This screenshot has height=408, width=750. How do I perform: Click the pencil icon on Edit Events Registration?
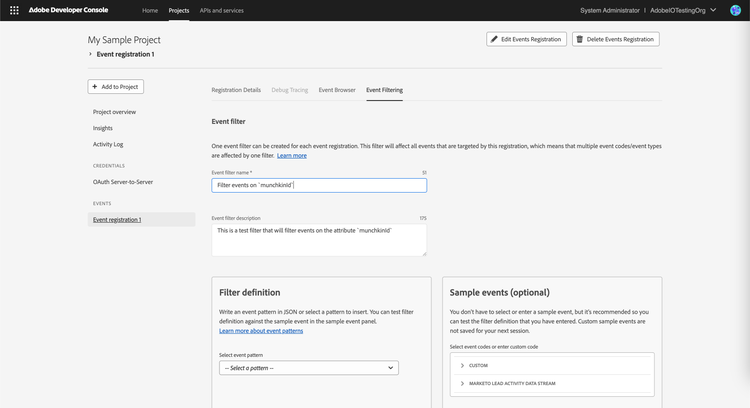[494, 39]
